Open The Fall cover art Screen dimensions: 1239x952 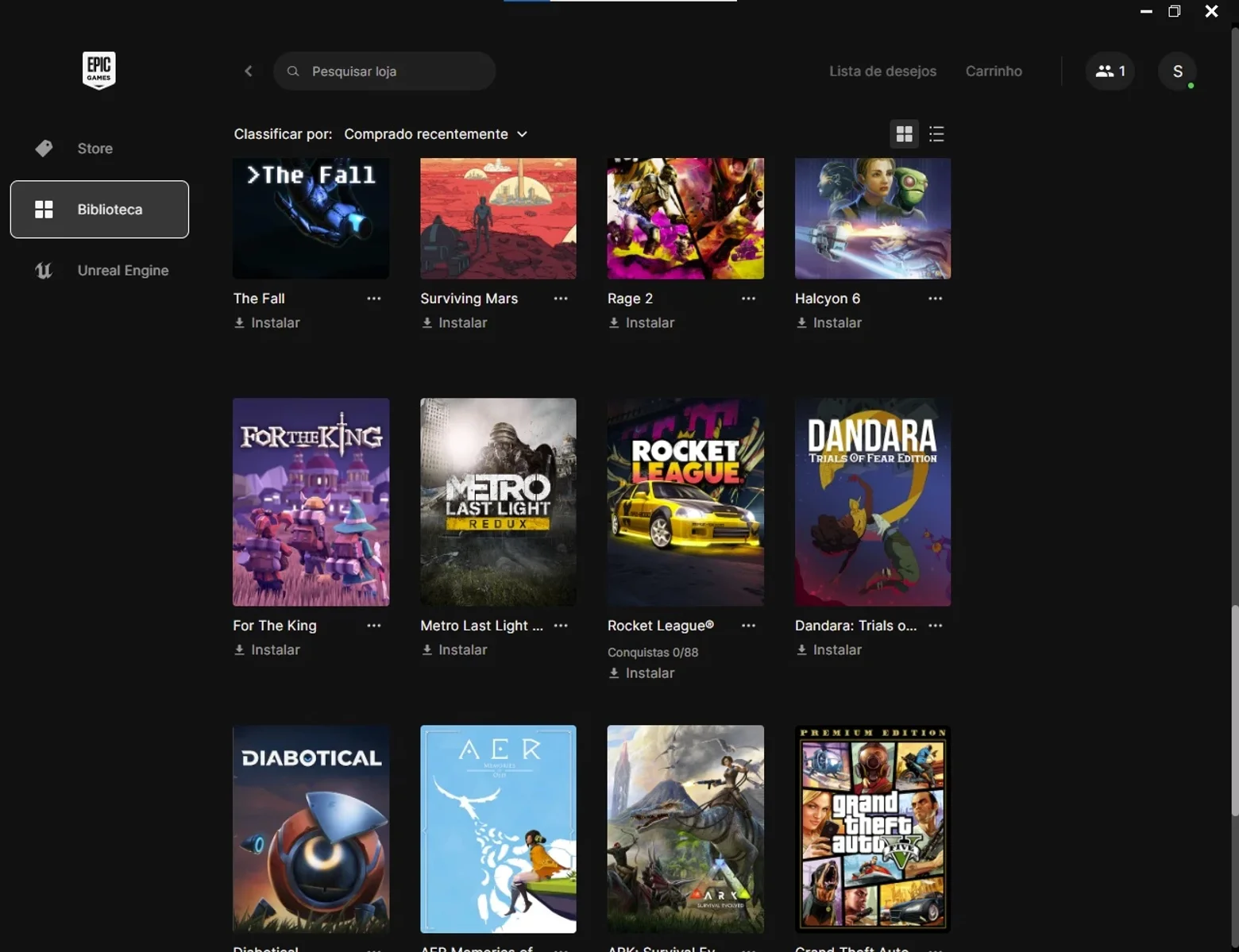click(311, 218)
